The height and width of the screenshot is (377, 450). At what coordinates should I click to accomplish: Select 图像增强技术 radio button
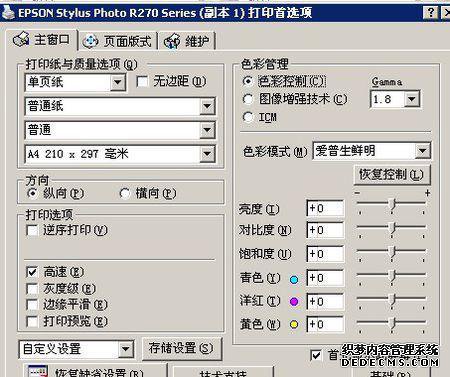(248, 99)
